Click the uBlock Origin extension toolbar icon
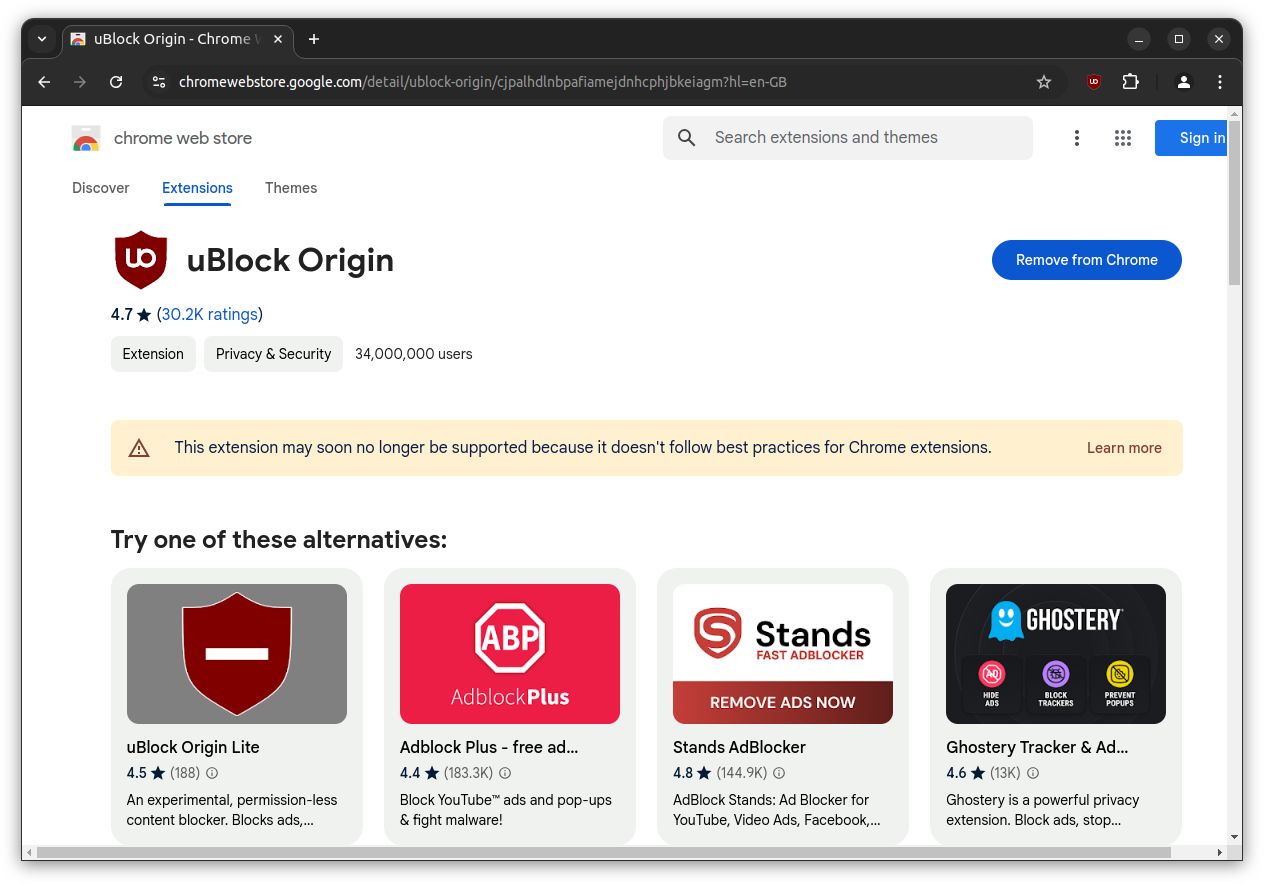The width and height of the screenshot is (1264, 885). point(1094,82)
